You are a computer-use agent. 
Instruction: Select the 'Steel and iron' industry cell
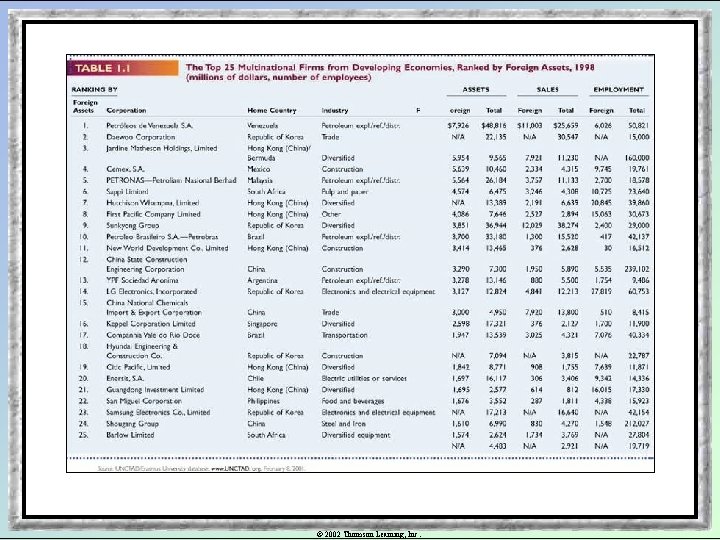point(343,424)
